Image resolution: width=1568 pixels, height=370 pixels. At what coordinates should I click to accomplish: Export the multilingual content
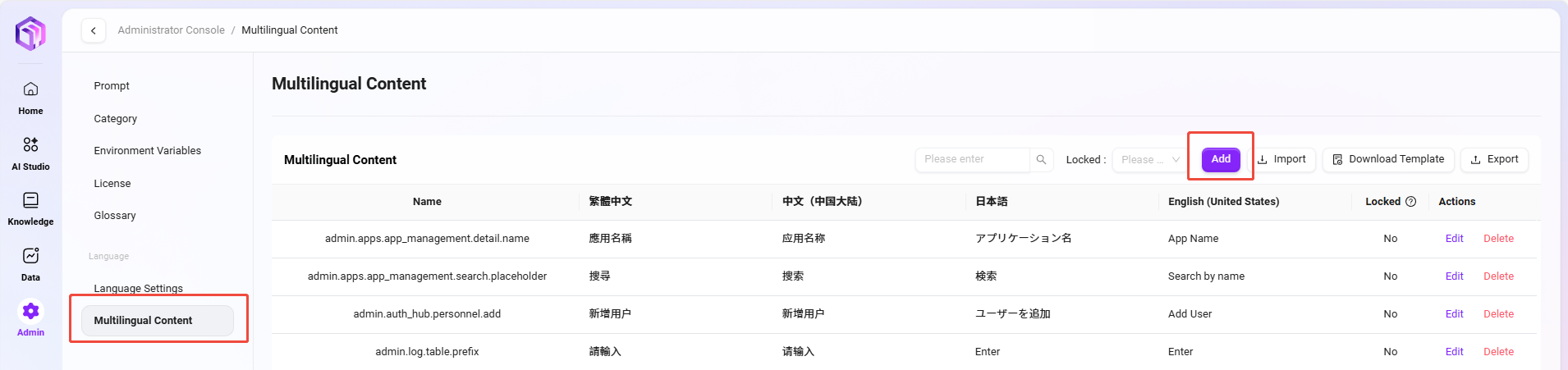click(x=1494, y=159)
